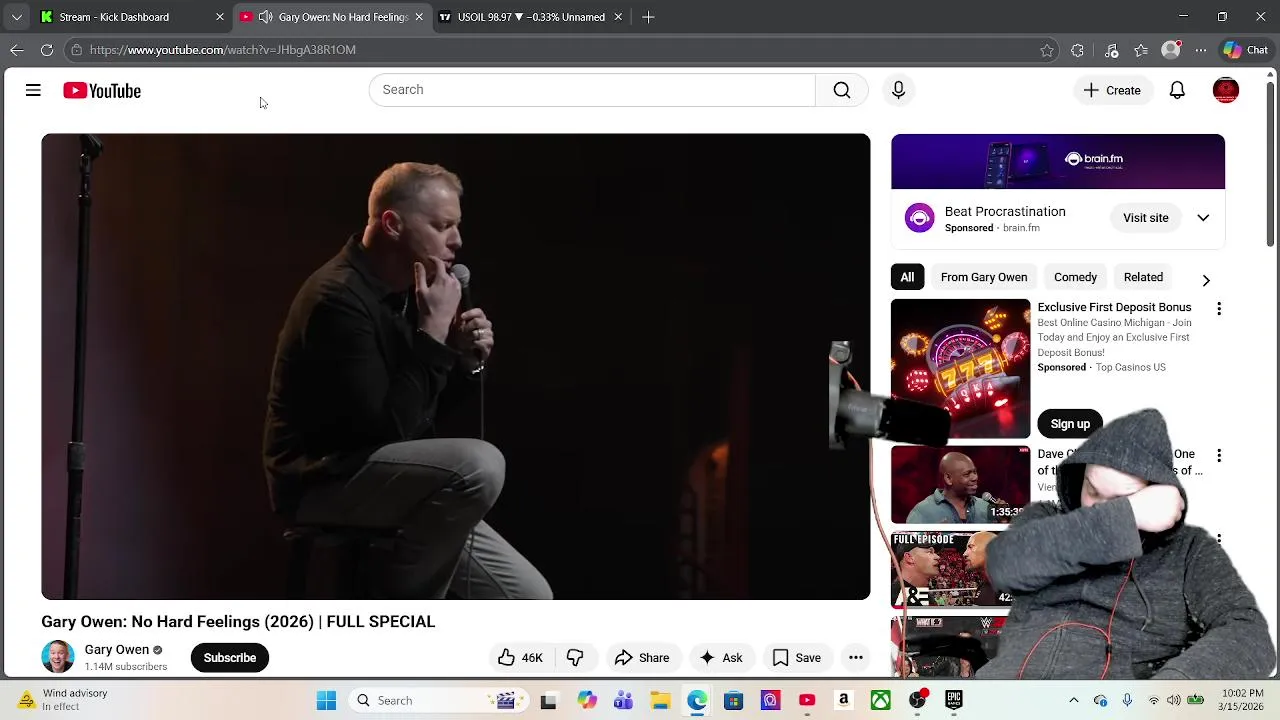Open the Exclusive First Deposit Bonus title
The height and width of the screenshot is (720, 1280).
1114,307
